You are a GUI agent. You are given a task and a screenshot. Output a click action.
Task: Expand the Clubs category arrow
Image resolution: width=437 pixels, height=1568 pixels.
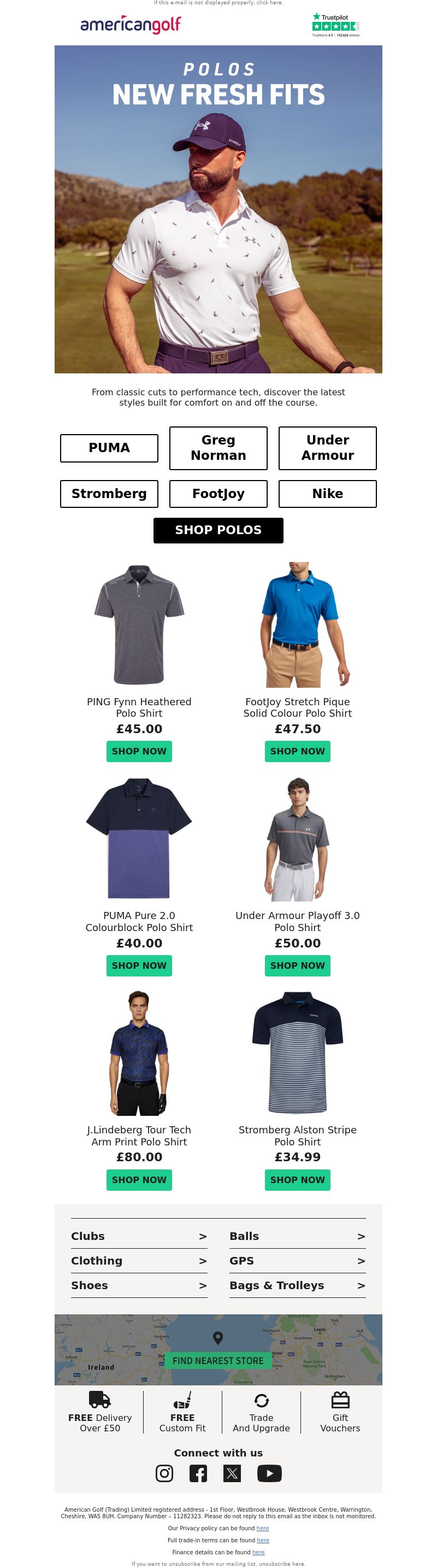[203, 1236]
